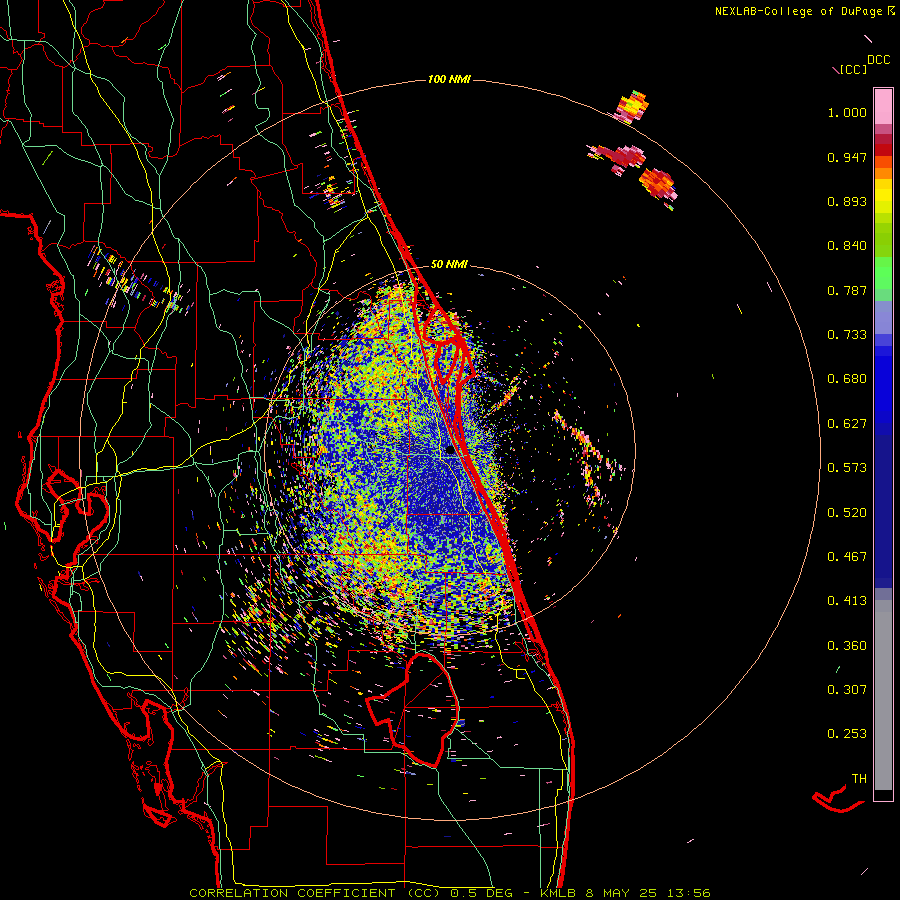Click the 100 NMI range ring label
This screenshot has height=900, width=900.
pos(449,79)
